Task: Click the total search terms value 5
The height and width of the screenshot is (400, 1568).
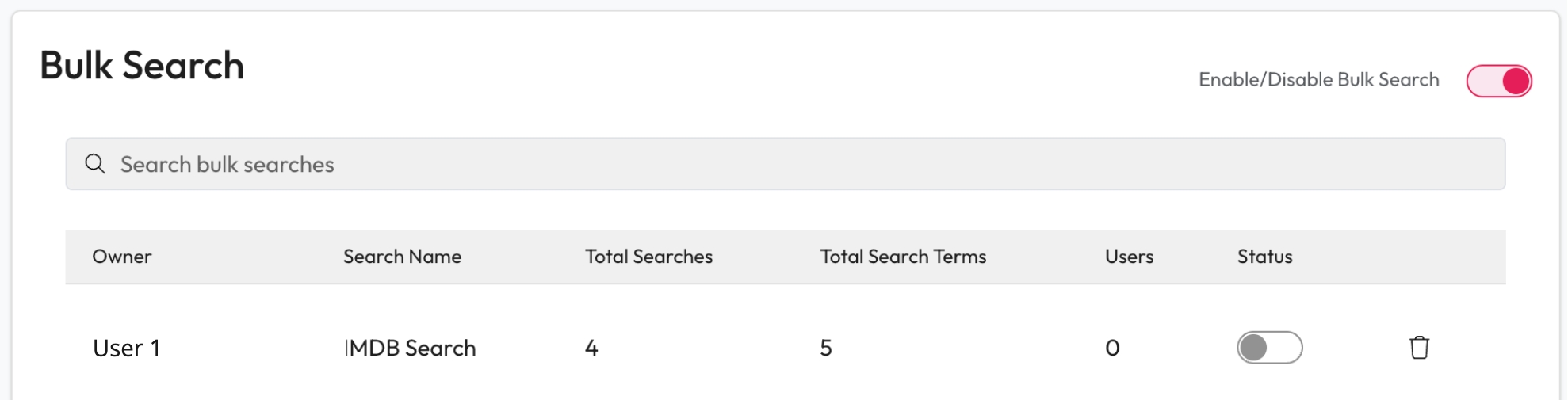Action: (x=826, y=348)
